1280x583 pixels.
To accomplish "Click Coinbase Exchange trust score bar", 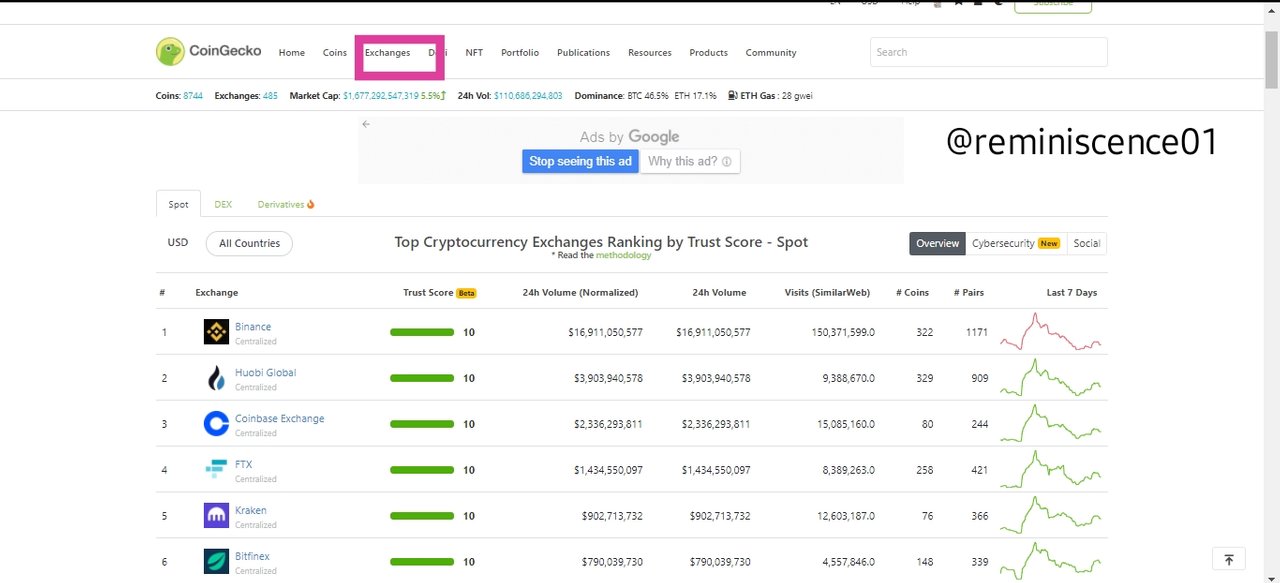I will point(422,424).
